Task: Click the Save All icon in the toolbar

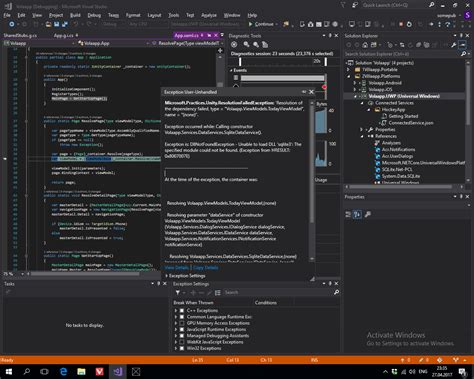Action: (x=65, y=24)
